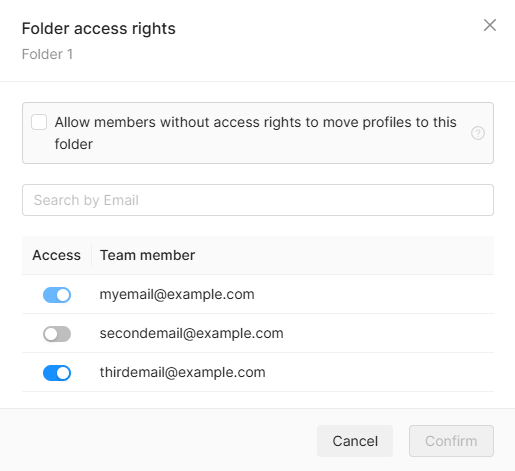Image resolution: width=515 pixels, height=471 pixels.
Task: Toggle access for myemail@example.com
Action: coord(57,295)
